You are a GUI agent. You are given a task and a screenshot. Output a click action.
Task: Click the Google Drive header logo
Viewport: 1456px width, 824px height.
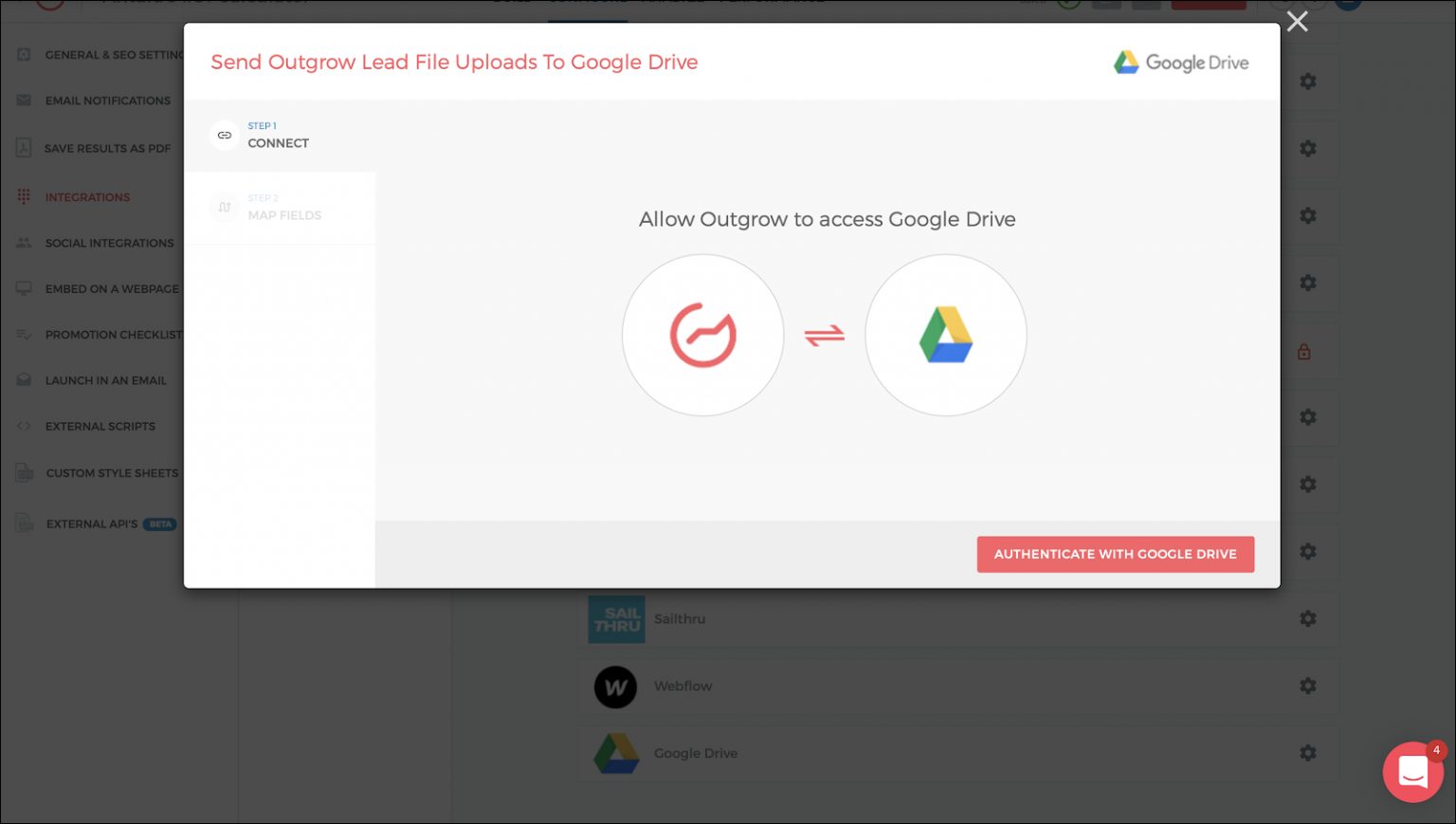(x=1180, y=63)
